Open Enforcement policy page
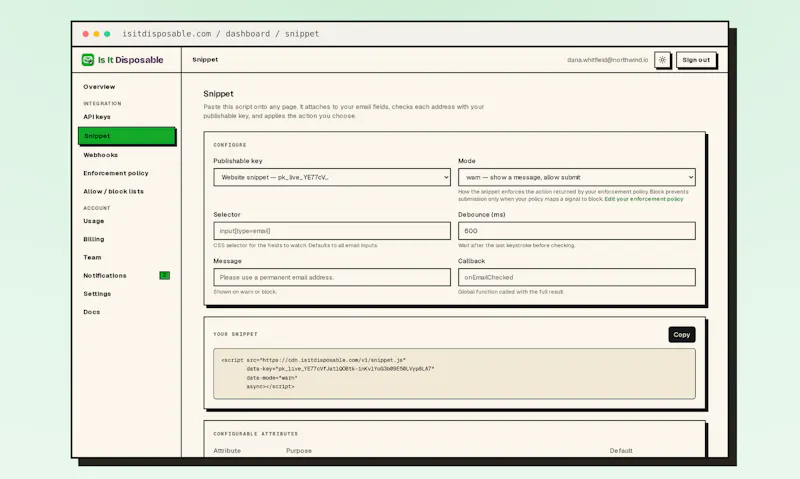Viewport: 800px width, 479px height. point(116,173)
